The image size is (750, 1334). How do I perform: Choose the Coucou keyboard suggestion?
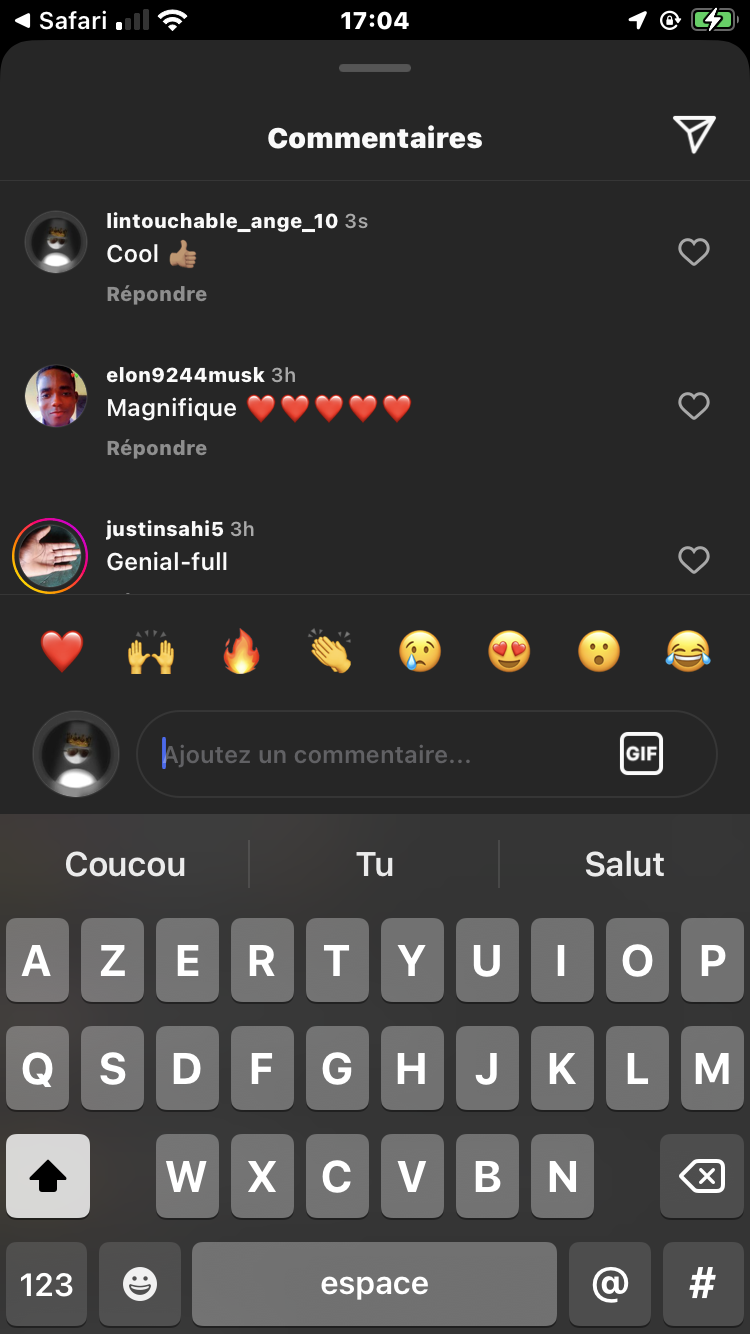tap(125, 864)
